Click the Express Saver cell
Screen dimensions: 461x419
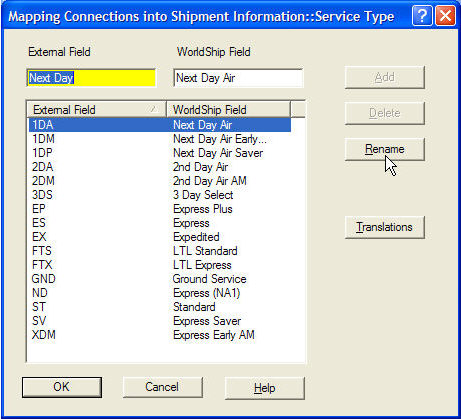coord(207,321)
